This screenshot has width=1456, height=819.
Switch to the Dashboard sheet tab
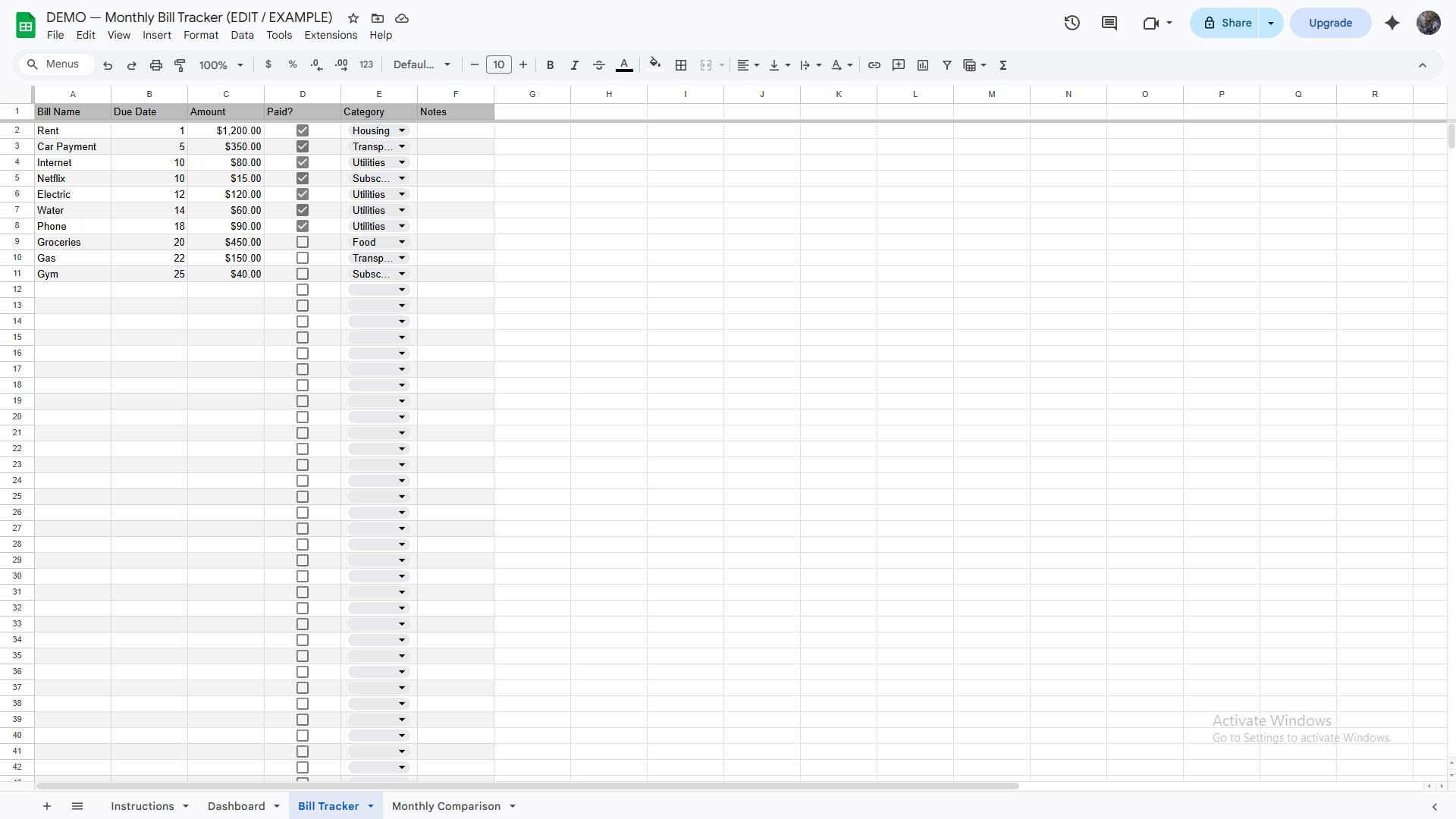[236, 806]
